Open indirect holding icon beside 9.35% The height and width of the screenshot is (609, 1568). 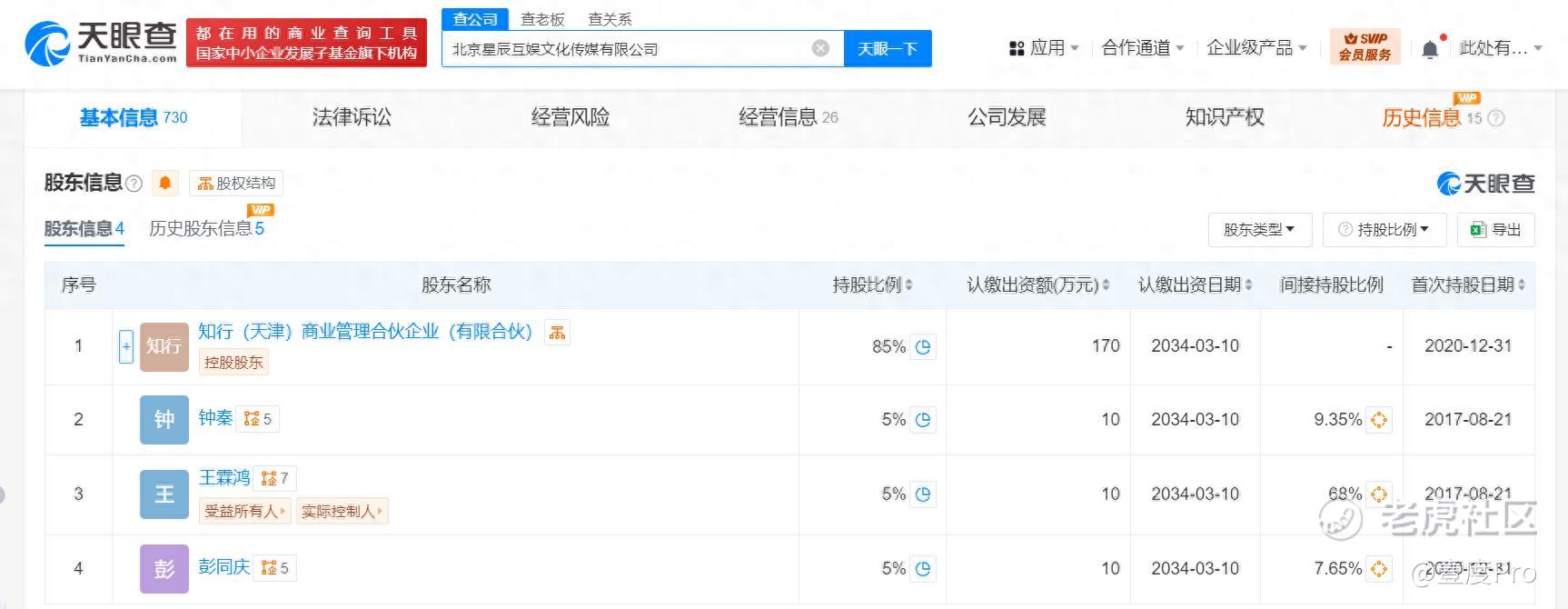(1379, 420)
